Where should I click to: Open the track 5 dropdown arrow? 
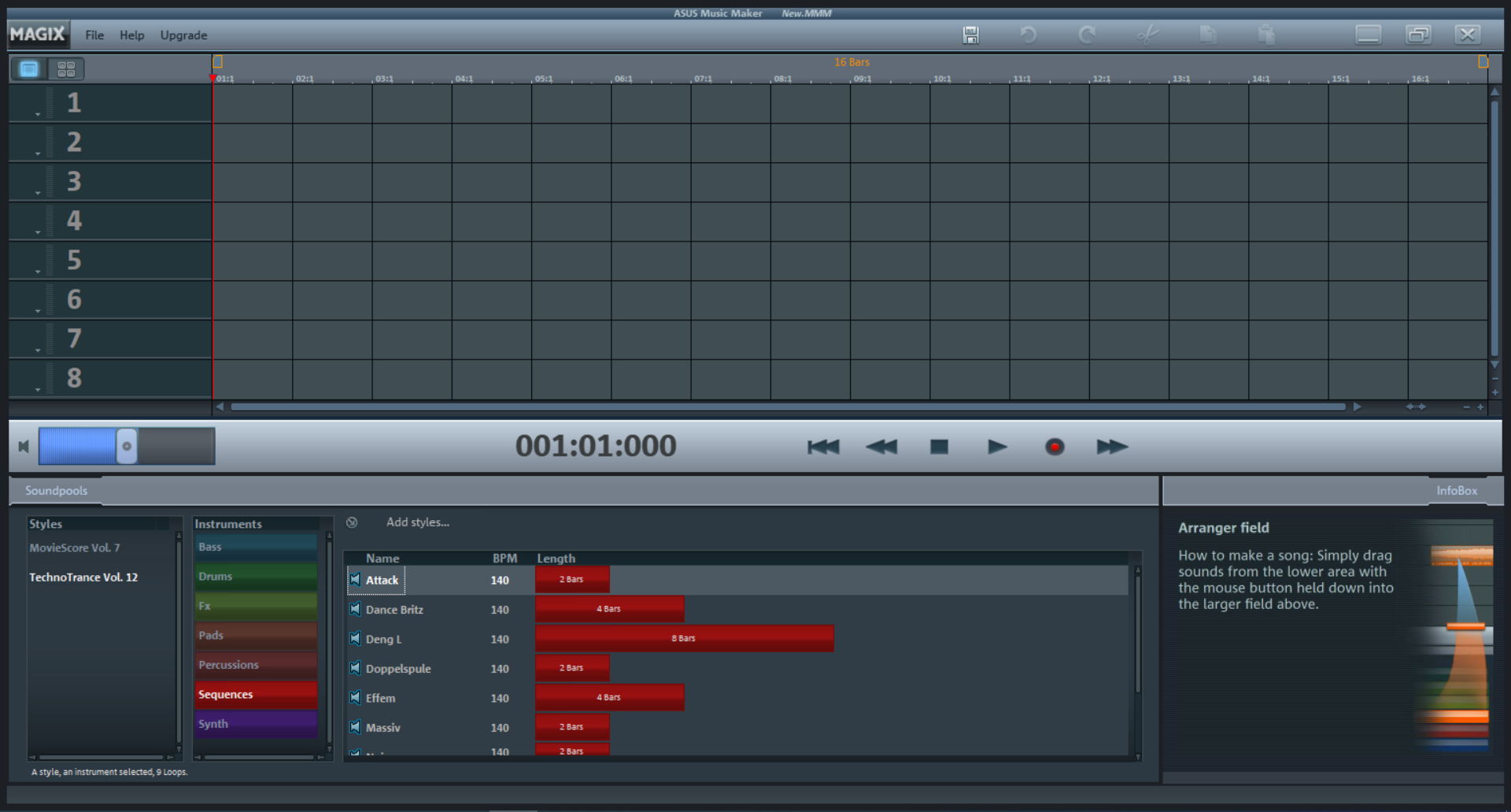[38, 272]
